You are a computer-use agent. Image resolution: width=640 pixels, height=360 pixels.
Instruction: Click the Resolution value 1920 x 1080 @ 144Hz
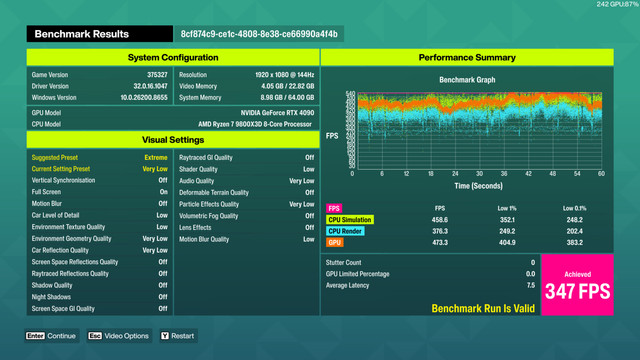[284, 75]
